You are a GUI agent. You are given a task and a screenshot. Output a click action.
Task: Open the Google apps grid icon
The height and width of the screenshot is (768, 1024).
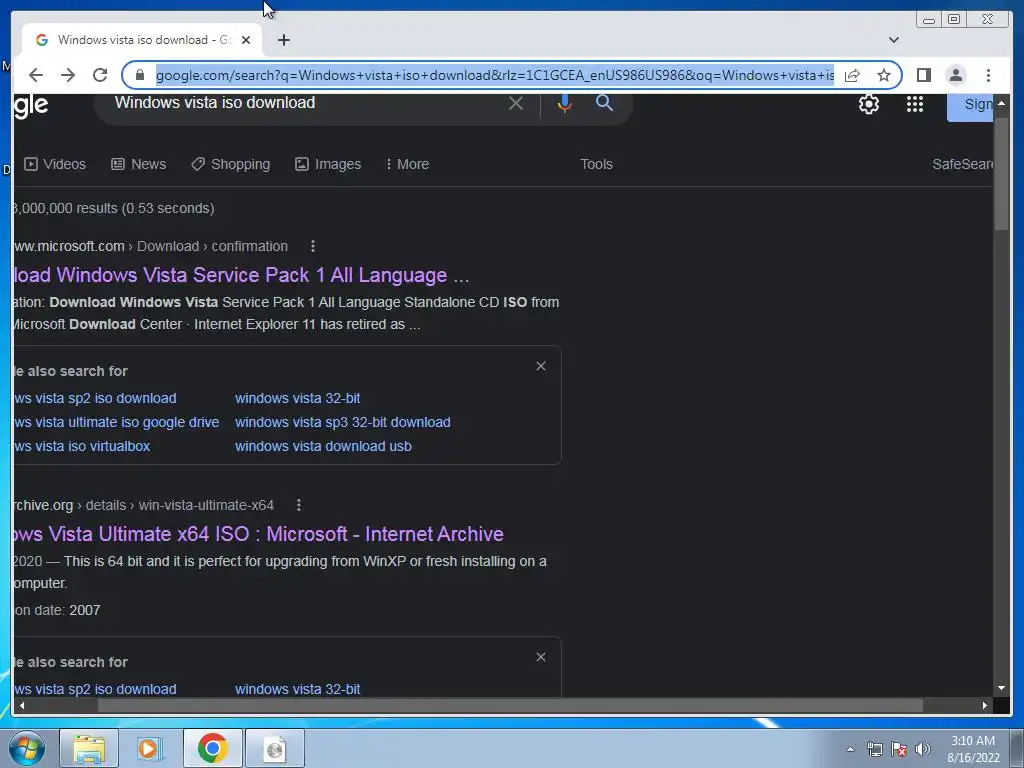tap(914, 104)
